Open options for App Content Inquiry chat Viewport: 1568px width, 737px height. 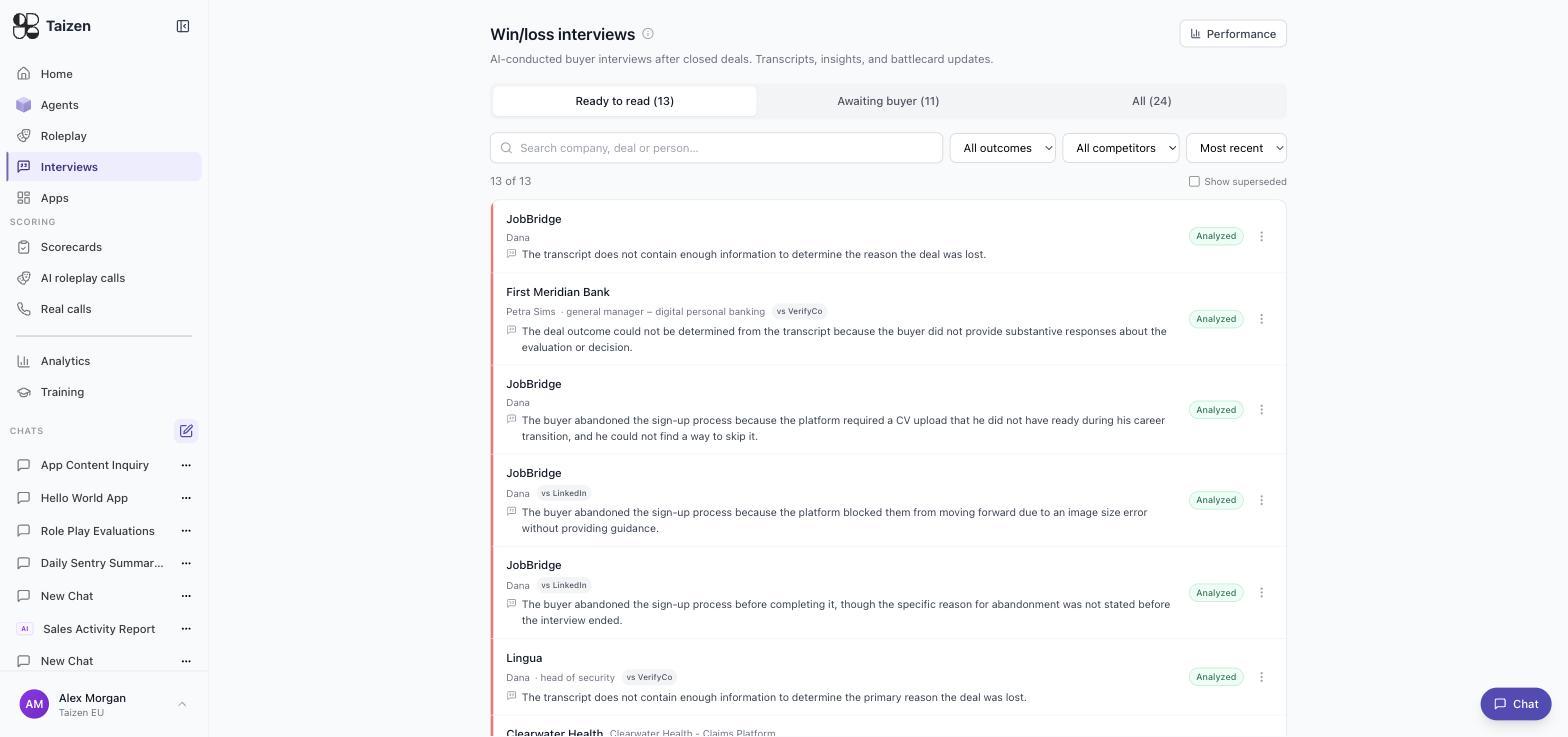(186, 465)
